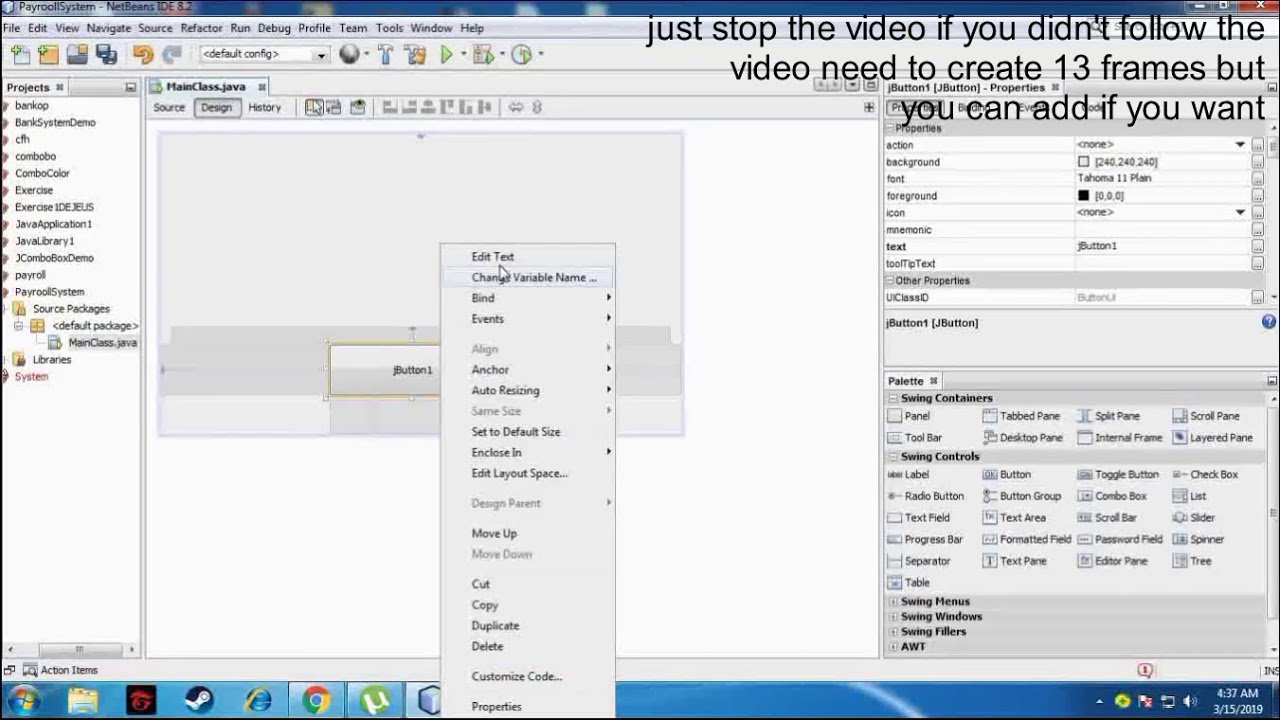Collapse the Other Properties section

888,281
